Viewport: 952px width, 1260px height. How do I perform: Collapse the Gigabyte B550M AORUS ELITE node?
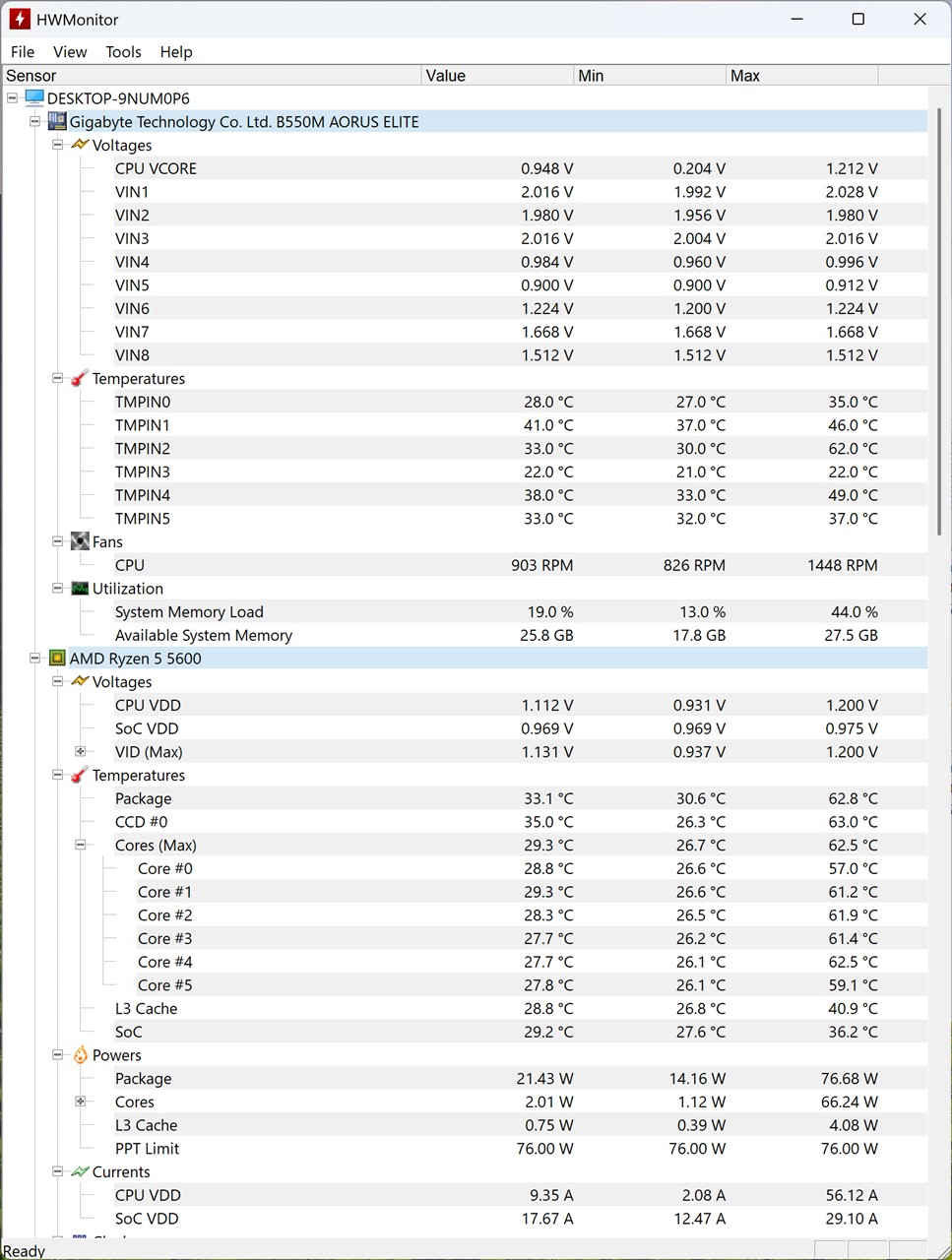(x=34, y=122)
